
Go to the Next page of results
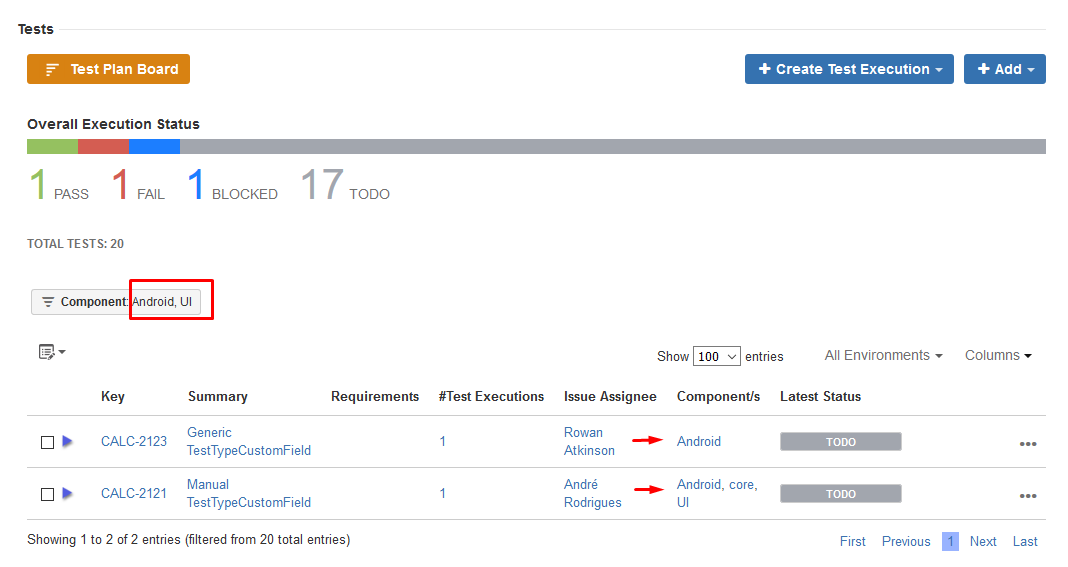983,541
